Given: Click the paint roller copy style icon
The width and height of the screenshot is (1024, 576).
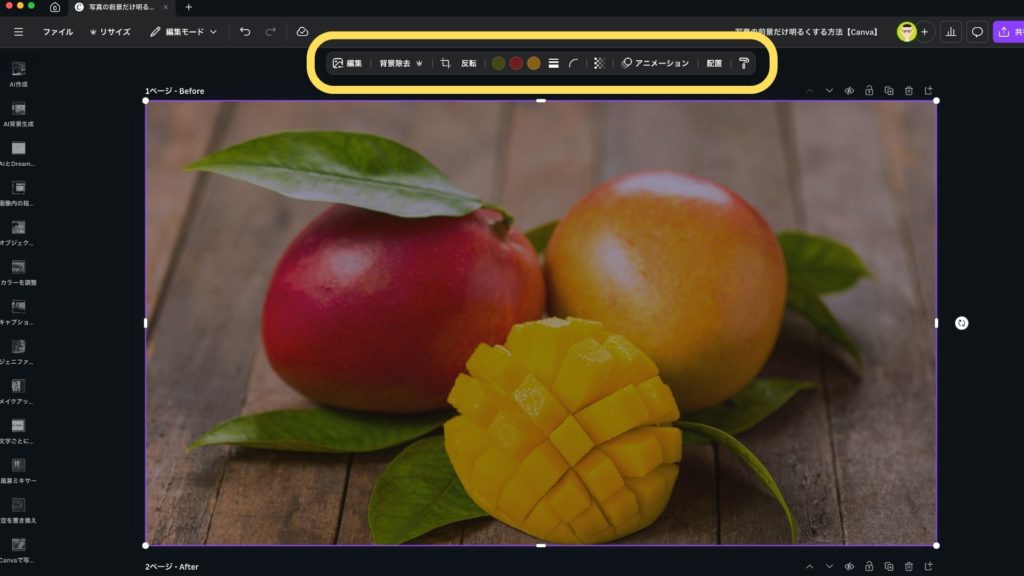Looking at the screenshot, I should pos(744,63).
